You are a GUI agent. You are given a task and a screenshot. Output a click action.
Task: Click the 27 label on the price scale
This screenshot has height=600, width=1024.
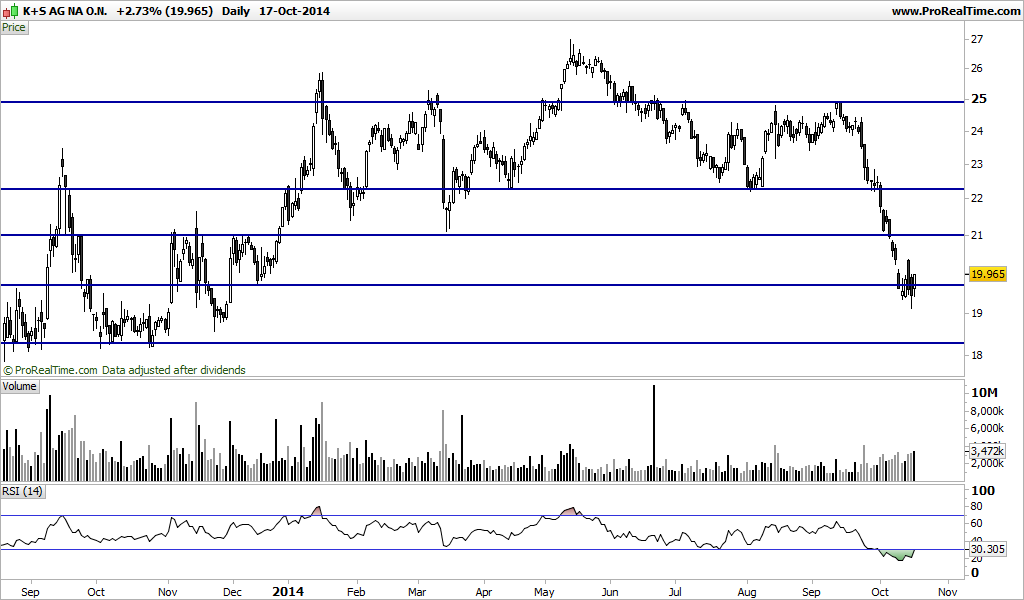[x=977, y=39]
